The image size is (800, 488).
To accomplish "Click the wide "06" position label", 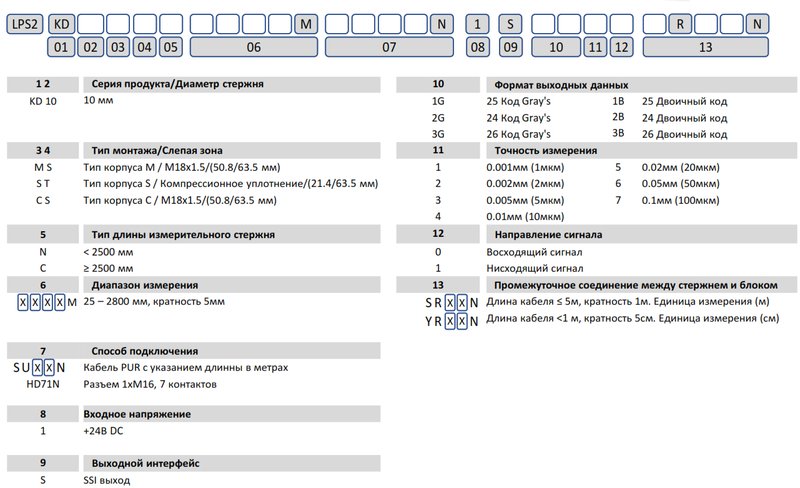I will coord(254,47).
